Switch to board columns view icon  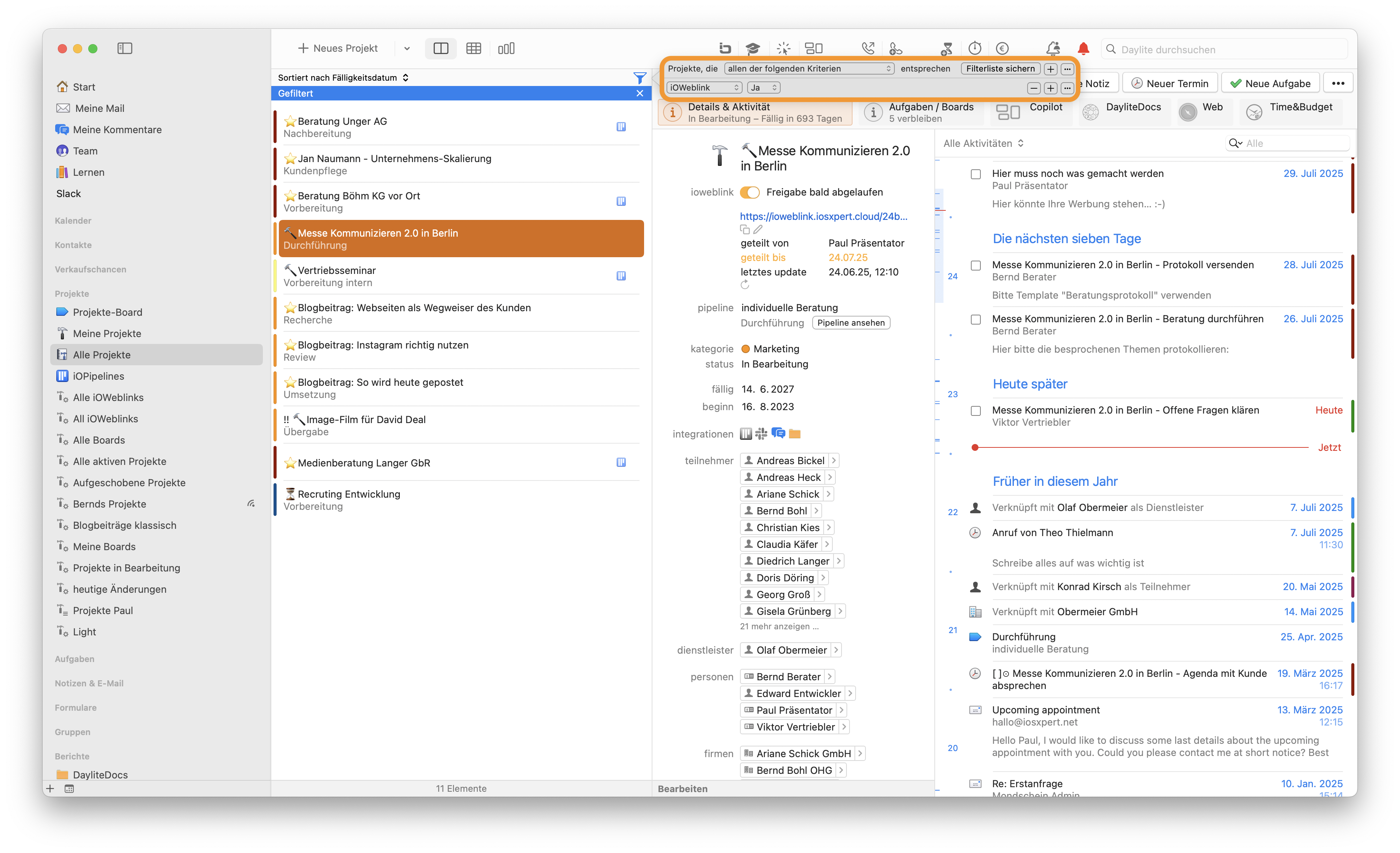pyautogui.click(x=506, y=48)
